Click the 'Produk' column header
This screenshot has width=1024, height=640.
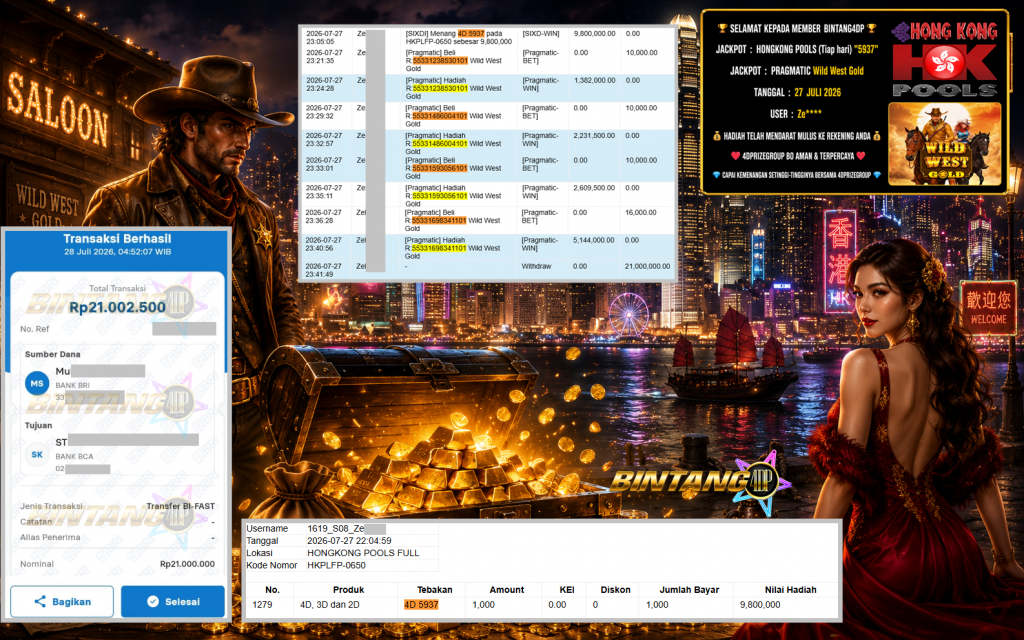pyautogui.click(x=348, y=590)
